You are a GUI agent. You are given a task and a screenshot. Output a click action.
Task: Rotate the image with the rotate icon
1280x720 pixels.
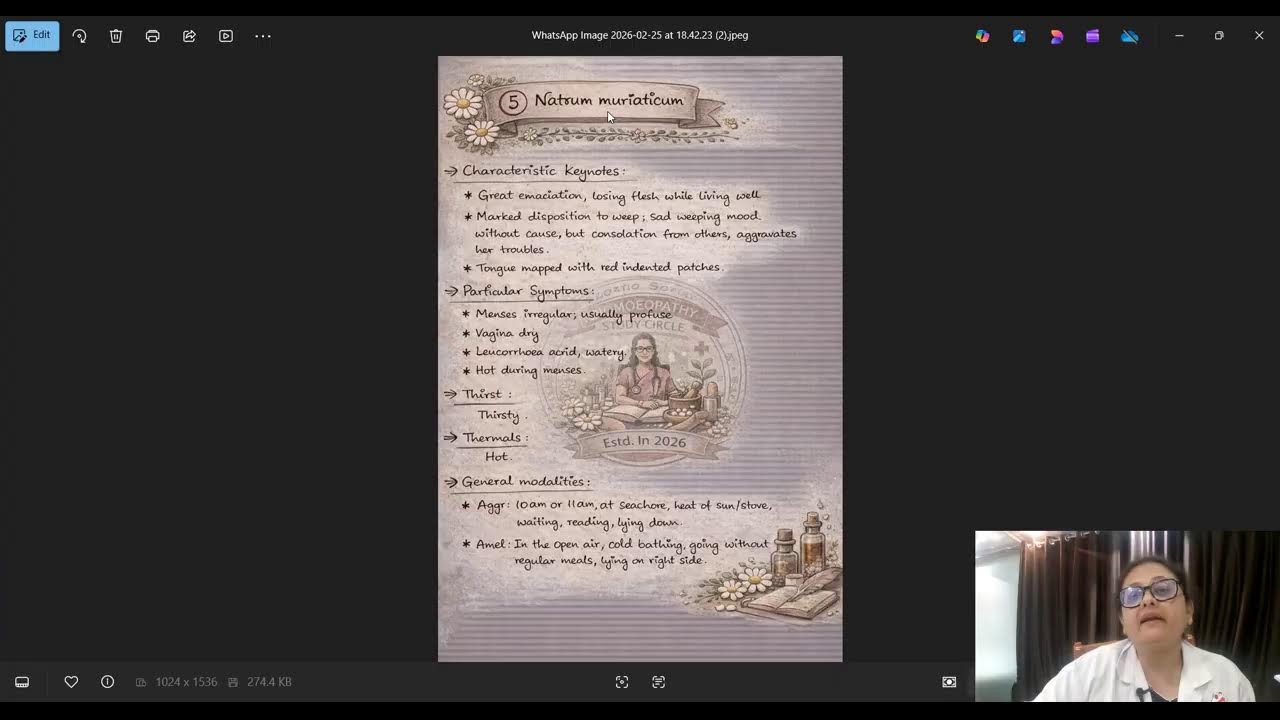point(80,36)
